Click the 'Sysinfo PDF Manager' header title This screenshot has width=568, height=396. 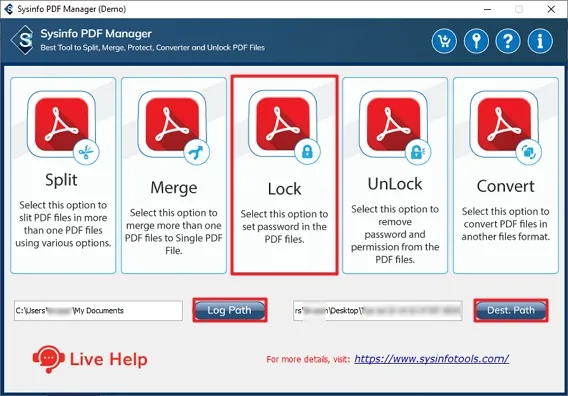click(x=96, y=34)
